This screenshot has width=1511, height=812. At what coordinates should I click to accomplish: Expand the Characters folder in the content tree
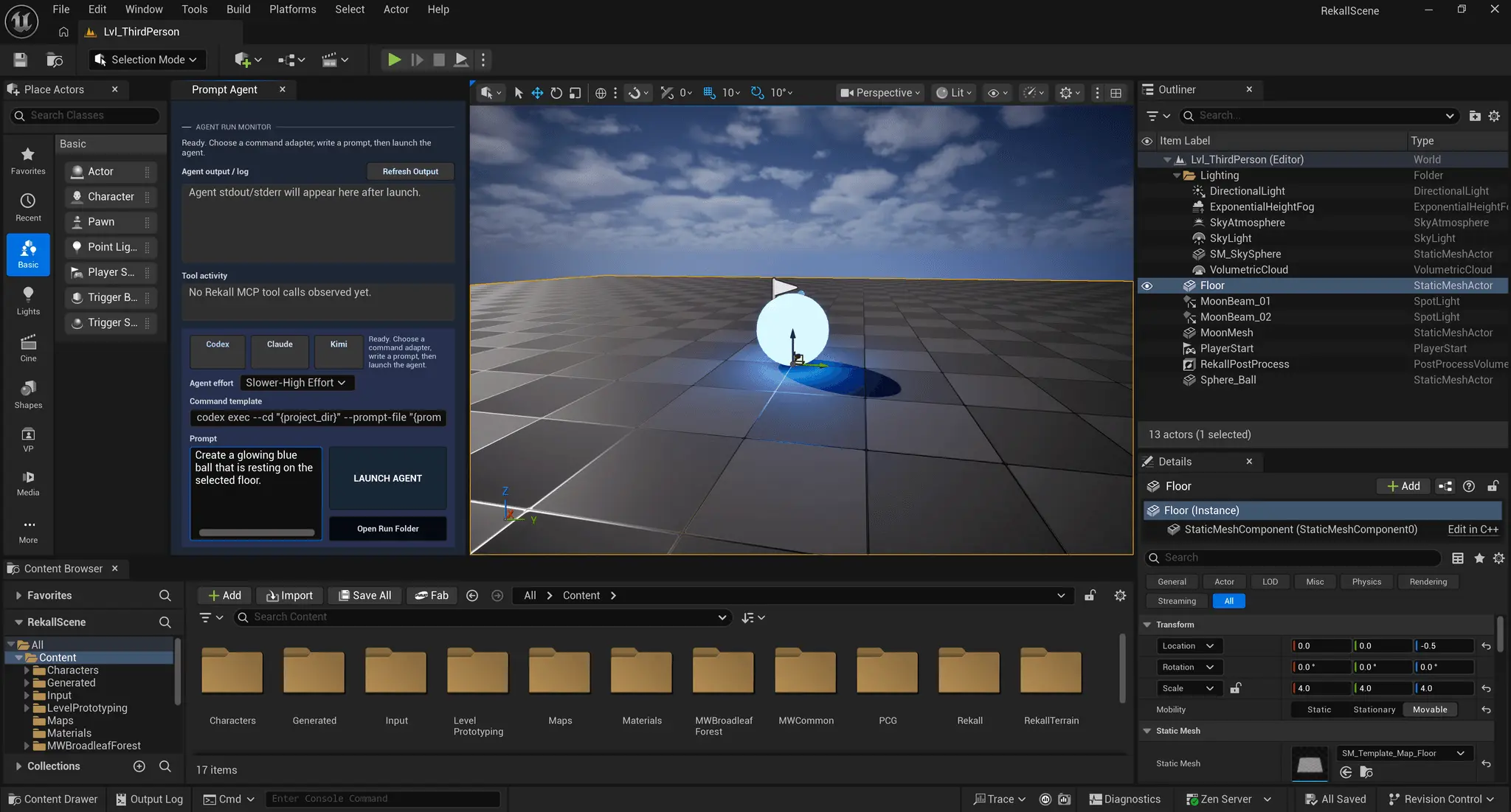click(27, 670)
